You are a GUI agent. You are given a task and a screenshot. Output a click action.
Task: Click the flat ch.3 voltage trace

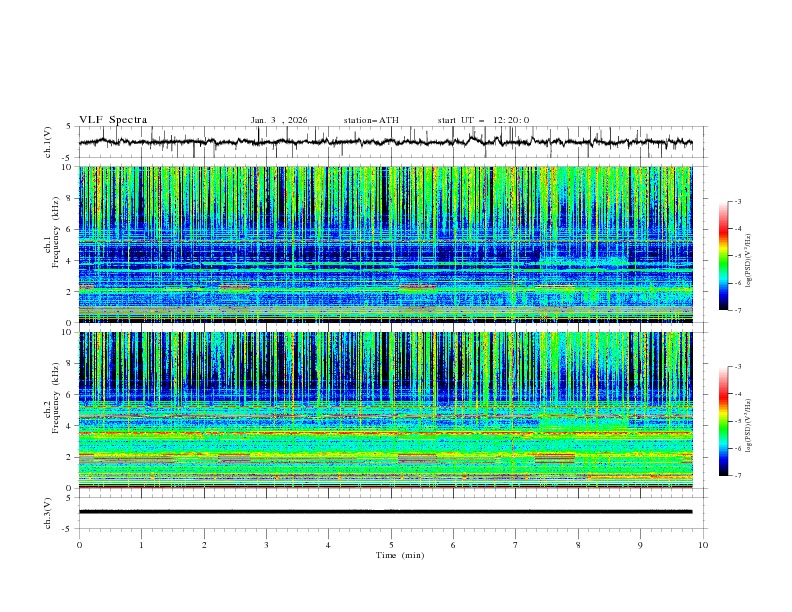click(x=385, y=512)
